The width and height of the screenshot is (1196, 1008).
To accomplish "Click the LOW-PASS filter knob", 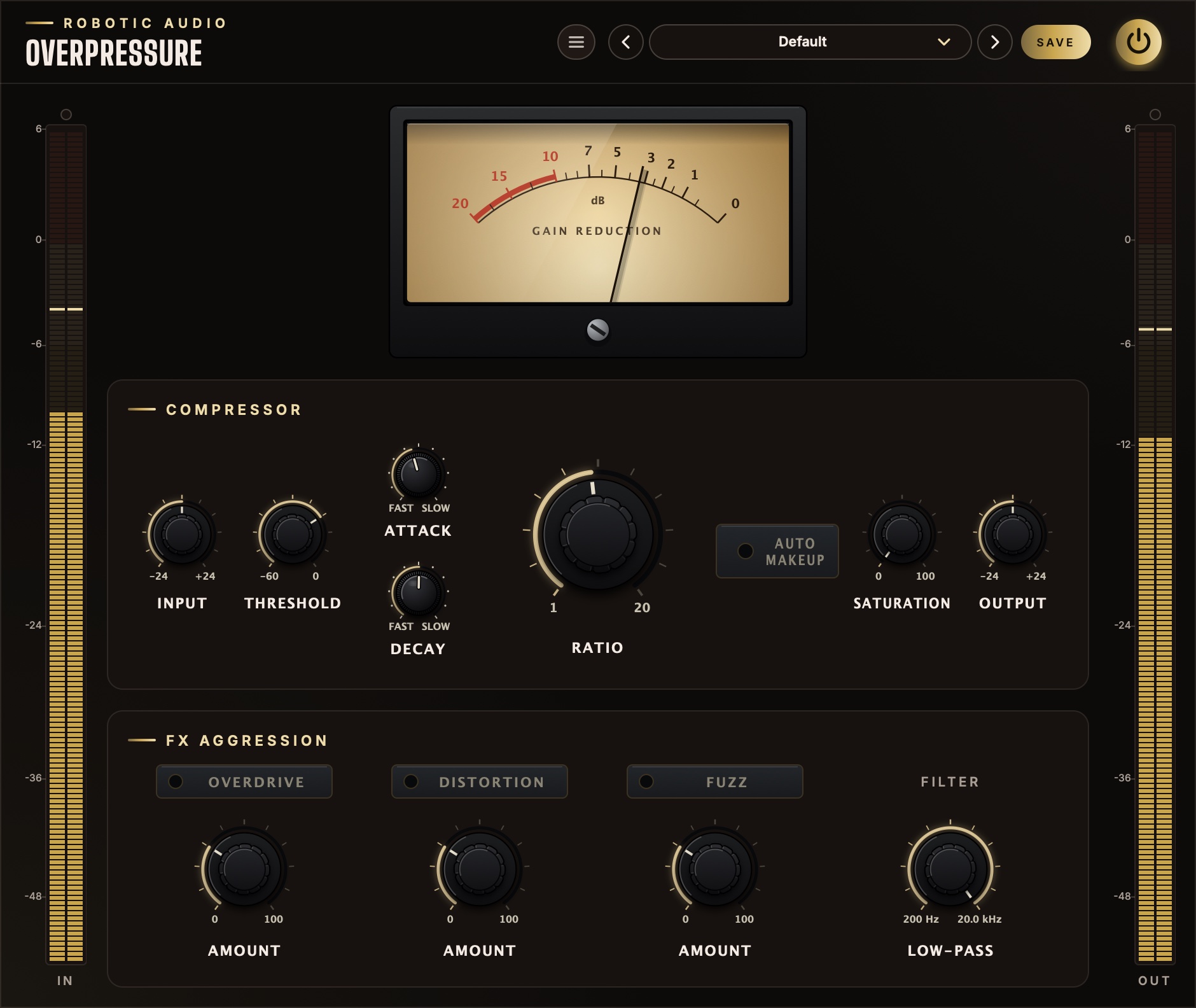I will point(950,868).
